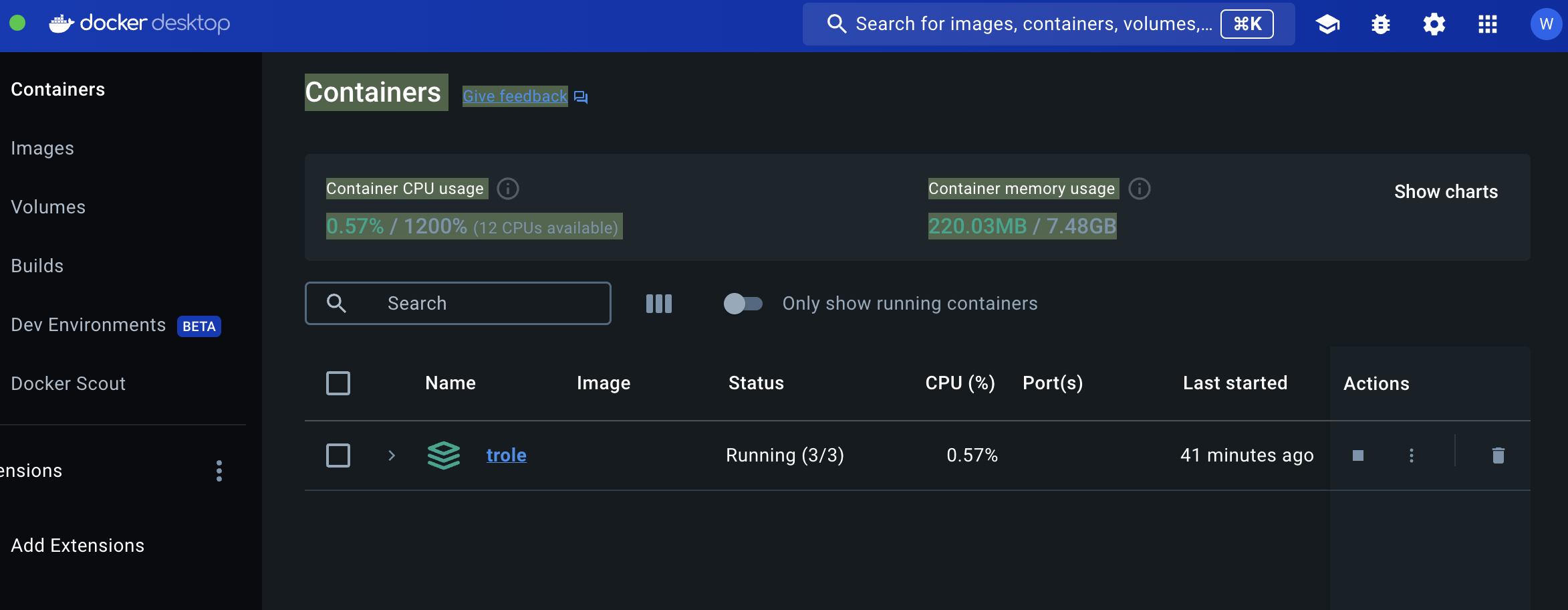Check the select-all containers checkbox

338,383
